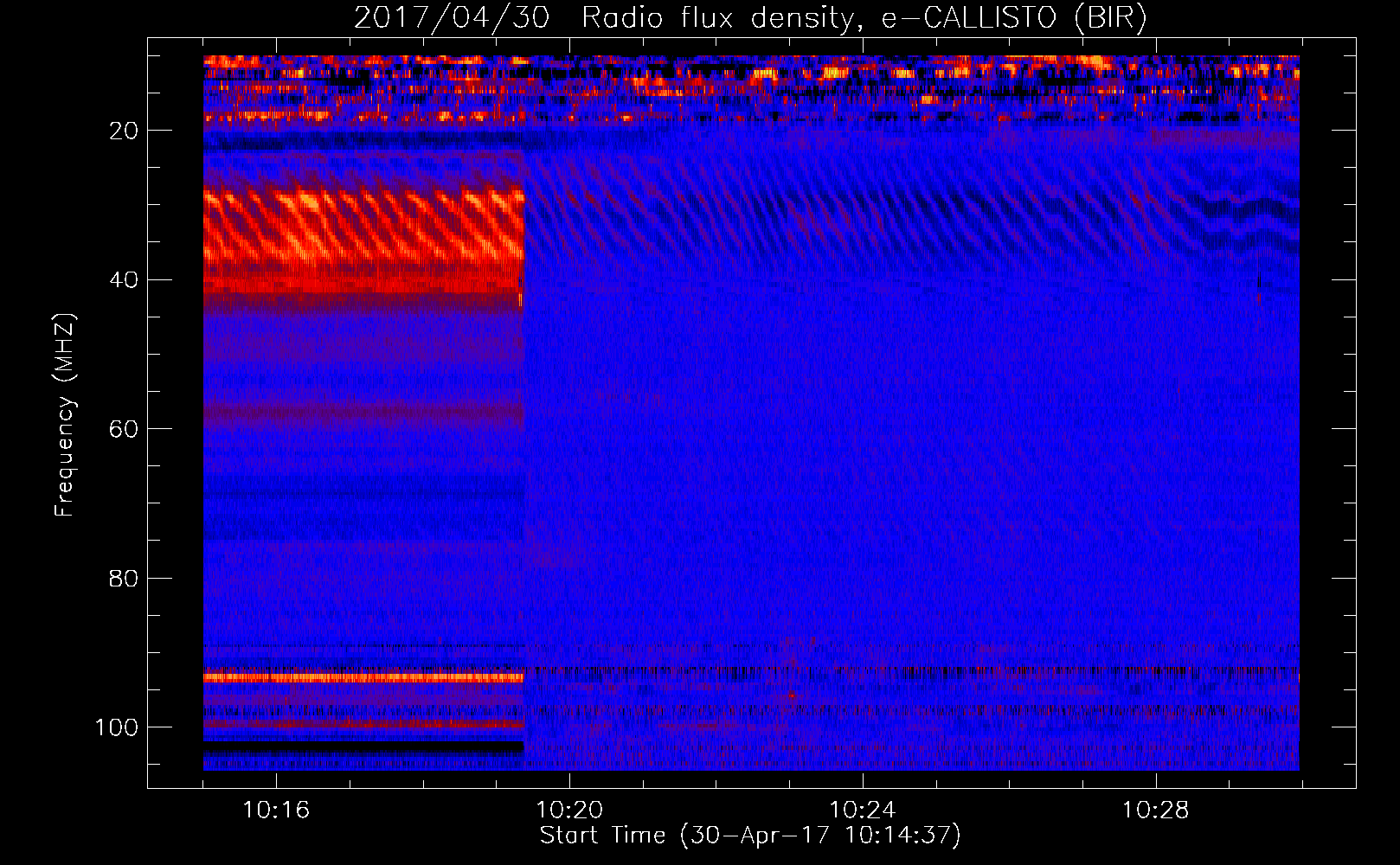
Task: Click the 'Start Time (30-Apr-17 10:14:37)' axis label
Action: 750,836
